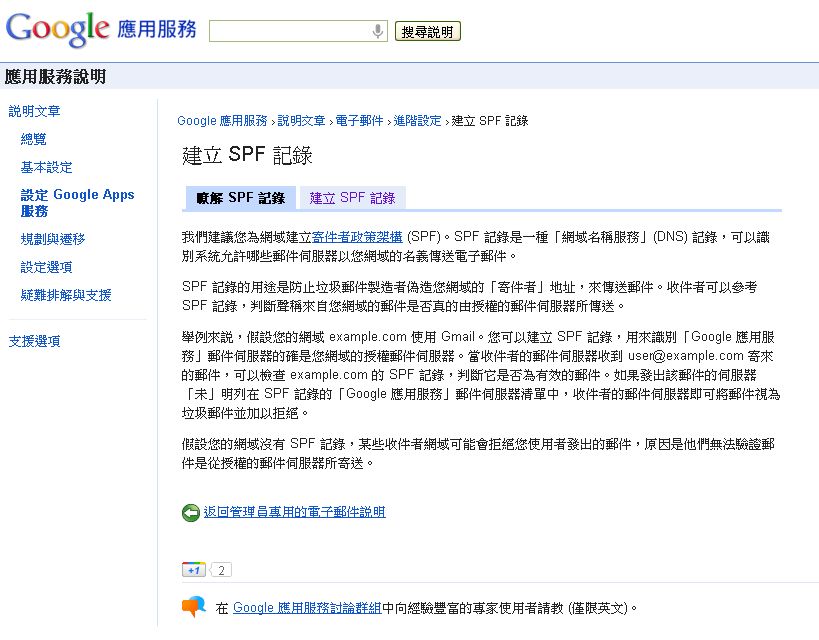This screenshot has height=640, width=819.
Task: Click the microphone voice search icon
Action: coord(377,31)
